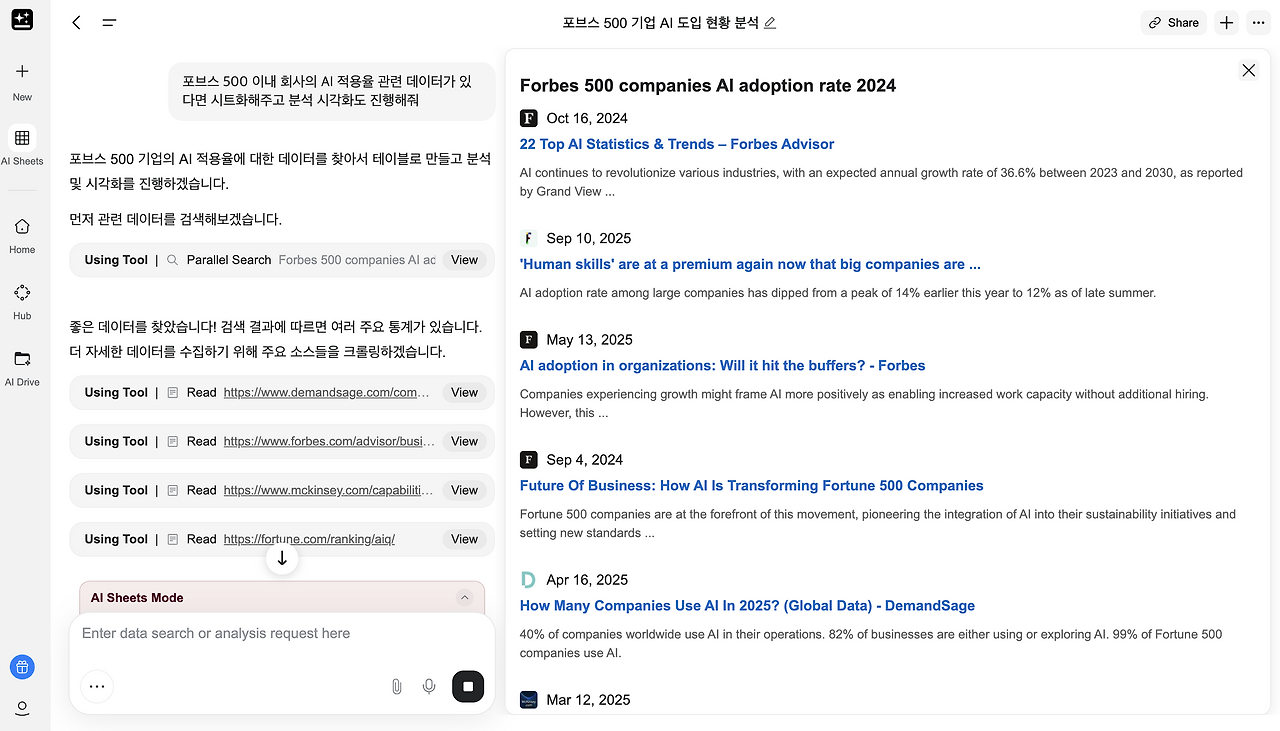
Task: Select the 'Forbes 500 companies AI adoption rate 2024' heading
Action: coord(708,85)
